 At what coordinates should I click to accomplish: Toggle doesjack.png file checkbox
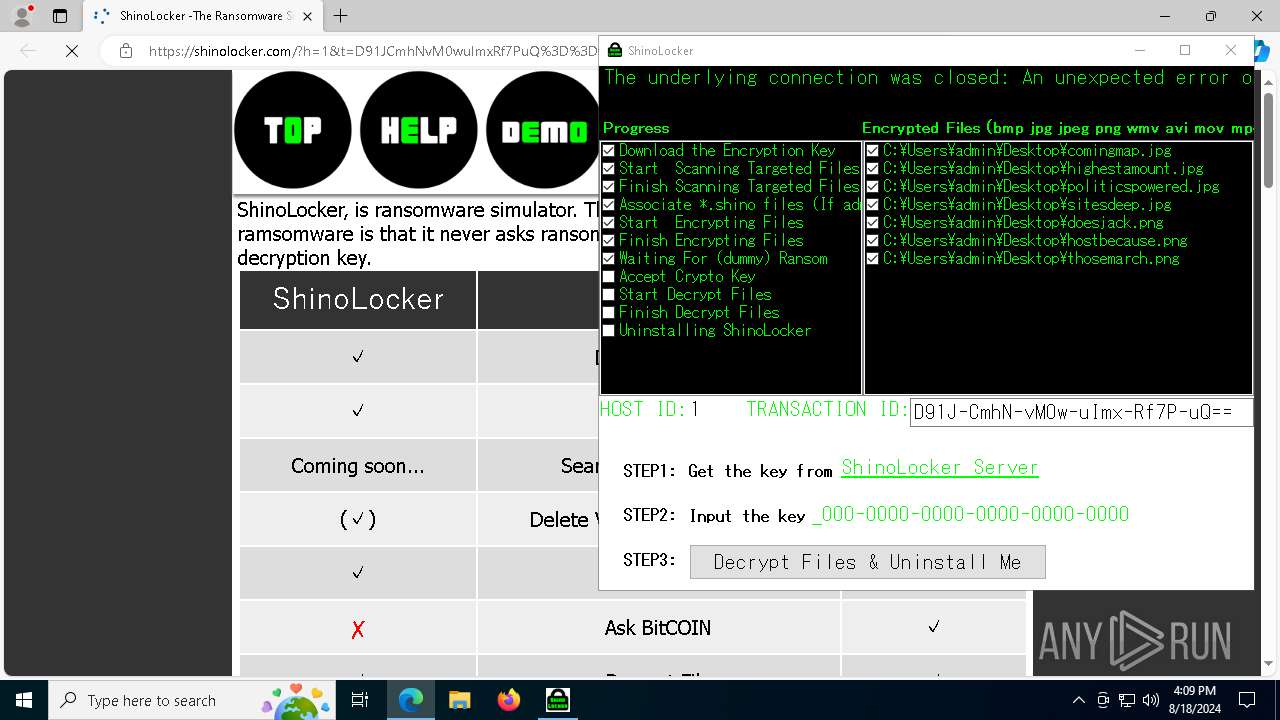[872, 222]
